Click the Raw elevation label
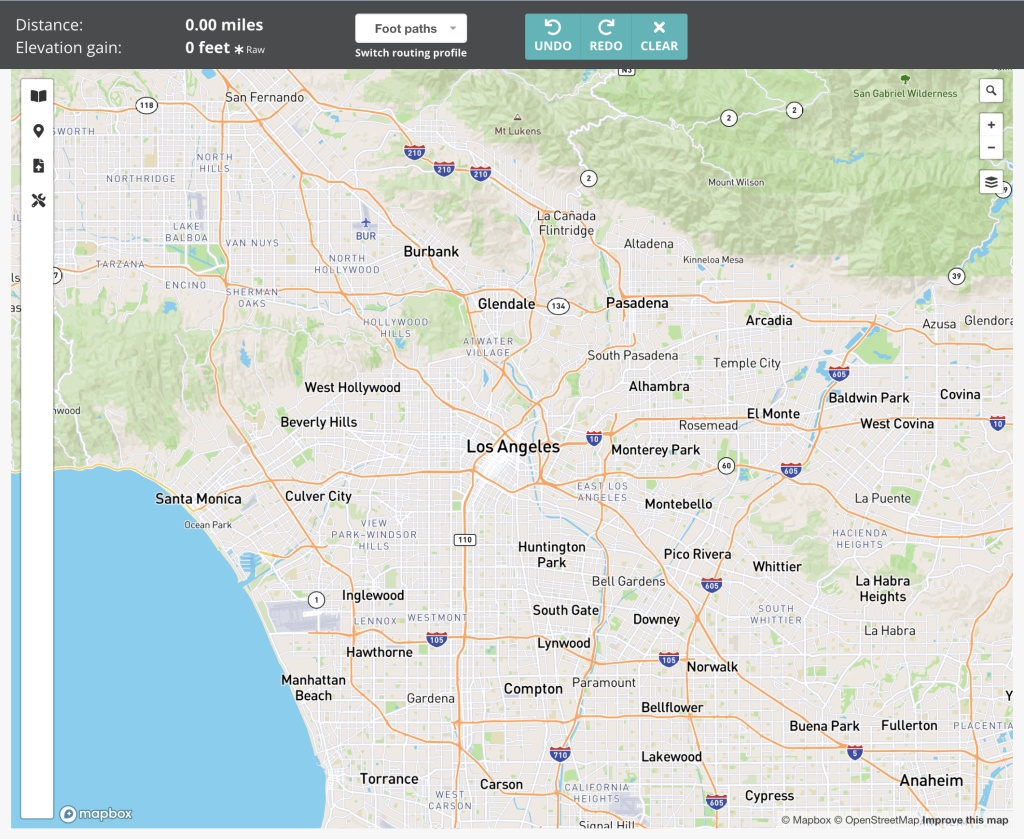 point(255,50)
